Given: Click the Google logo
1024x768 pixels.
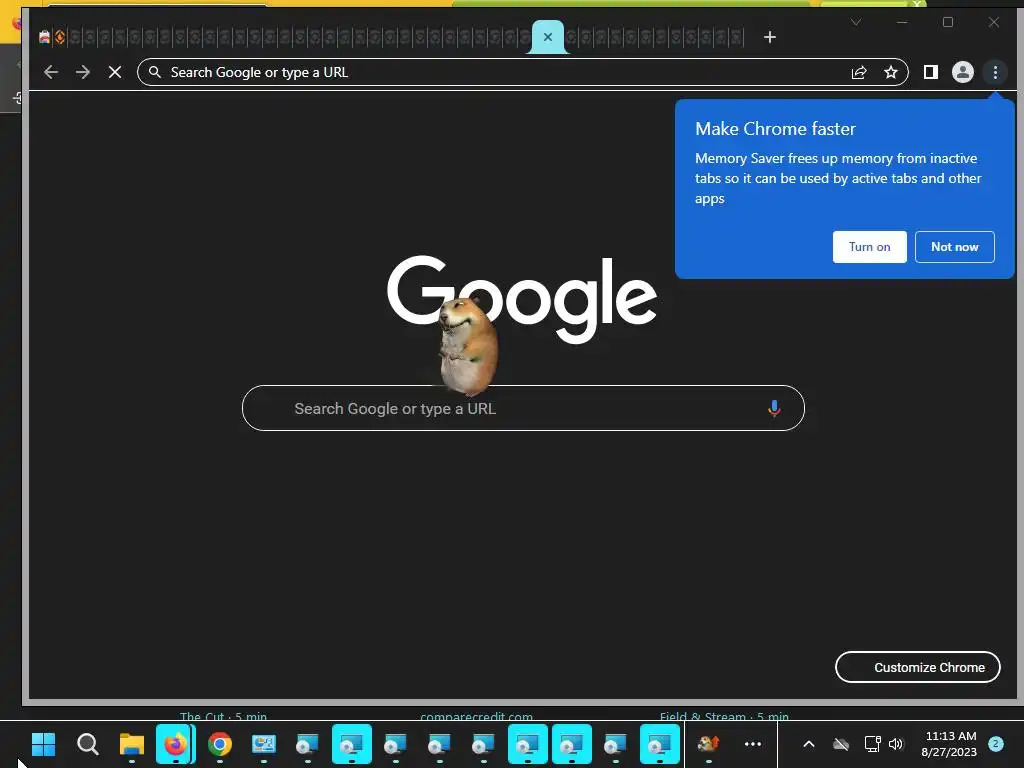Looking at the screenshot, I should point(522,298).
